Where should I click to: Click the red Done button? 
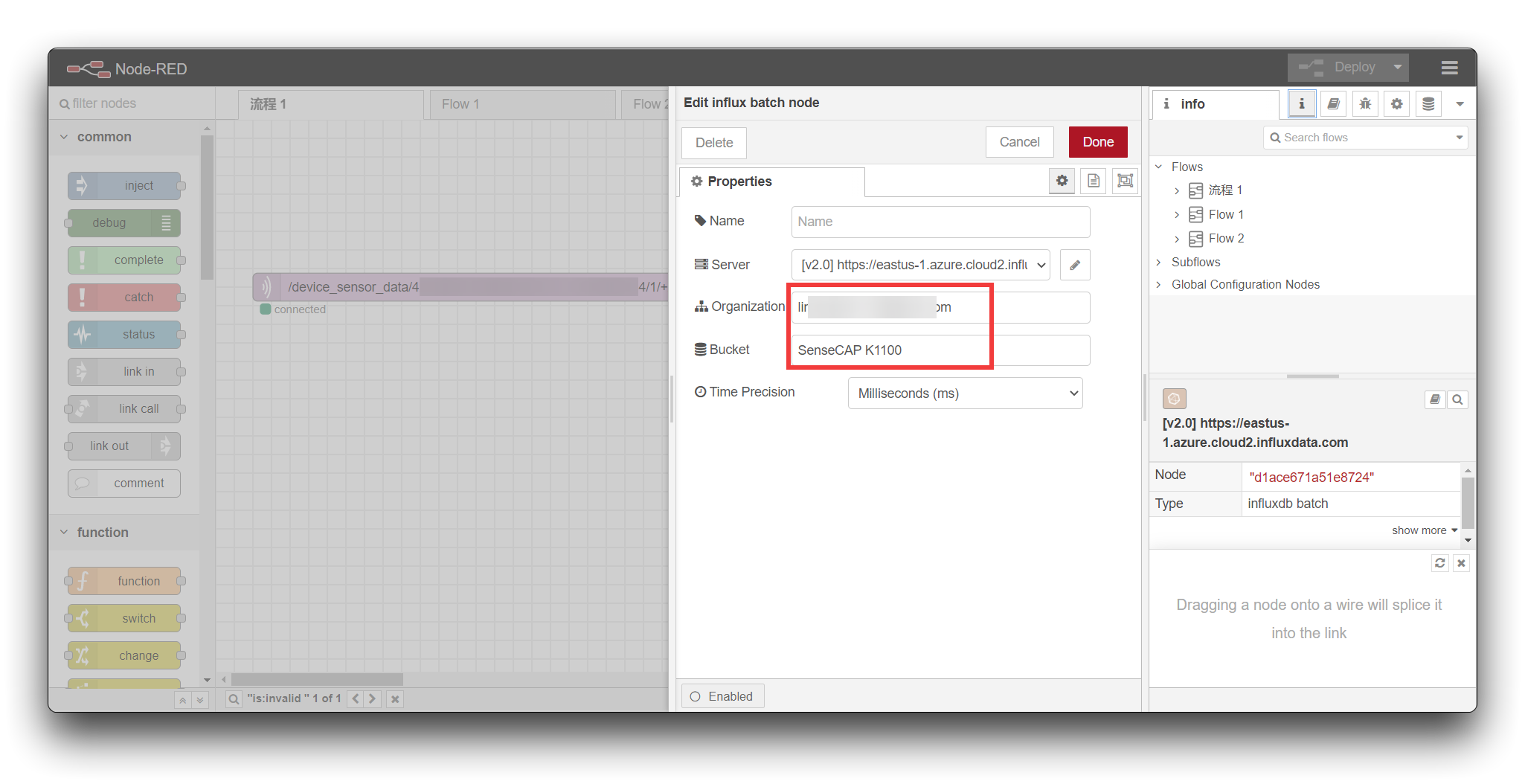pyautogui.click(x=1098, y=142)
